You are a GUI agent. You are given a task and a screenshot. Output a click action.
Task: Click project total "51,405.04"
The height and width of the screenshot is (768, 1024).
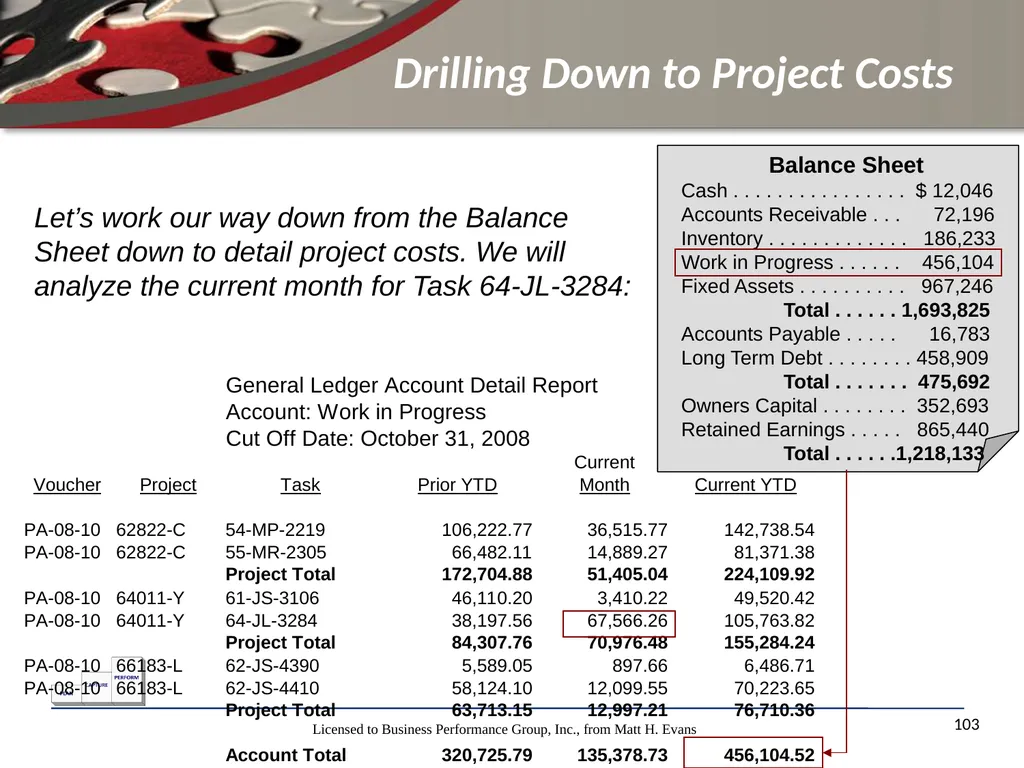point(627,575)
